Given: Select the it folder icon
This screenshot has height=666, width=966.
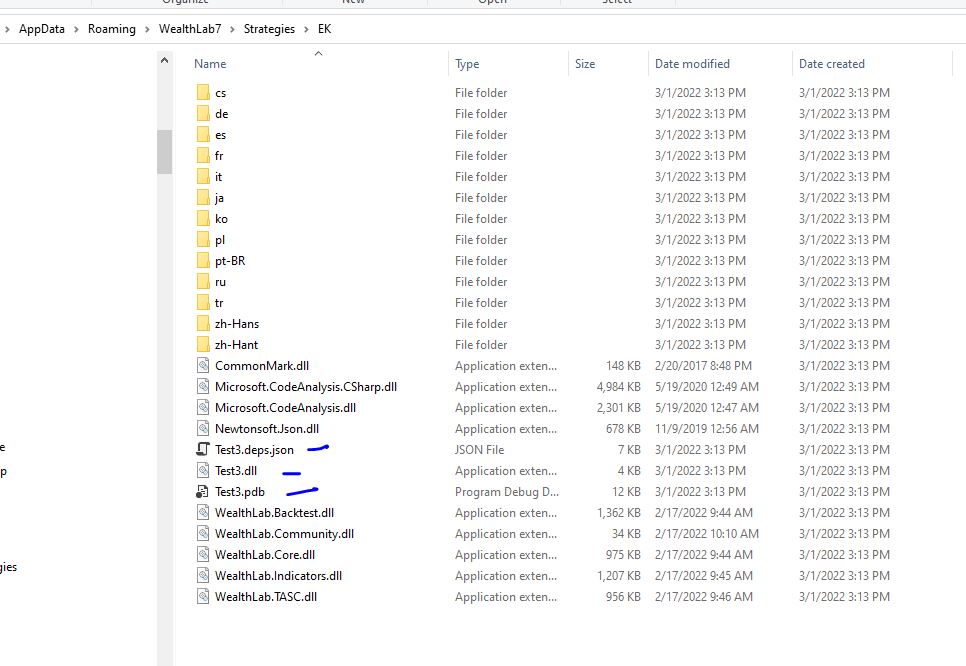Looking at the screenshot, I should click(x=203, y=176).
